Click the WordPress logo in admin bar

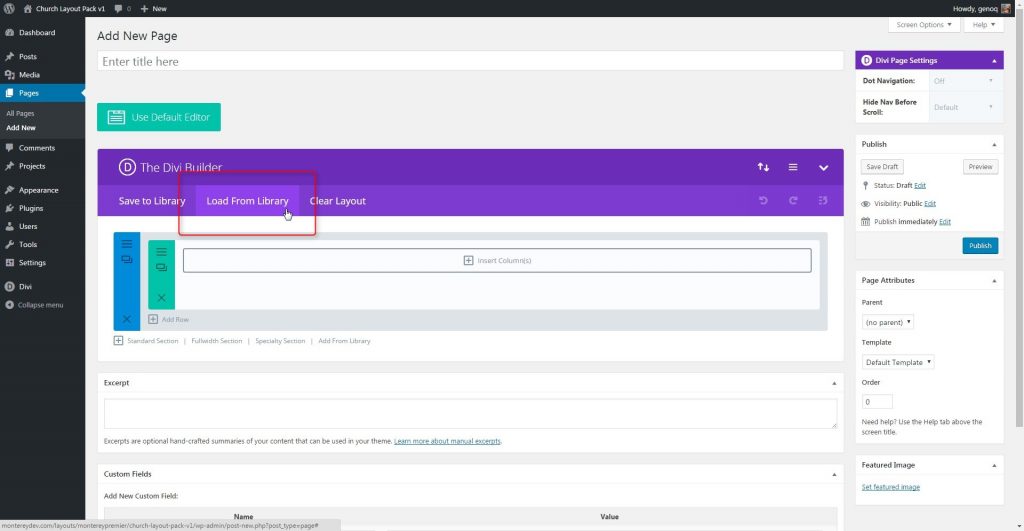[9, 8]
